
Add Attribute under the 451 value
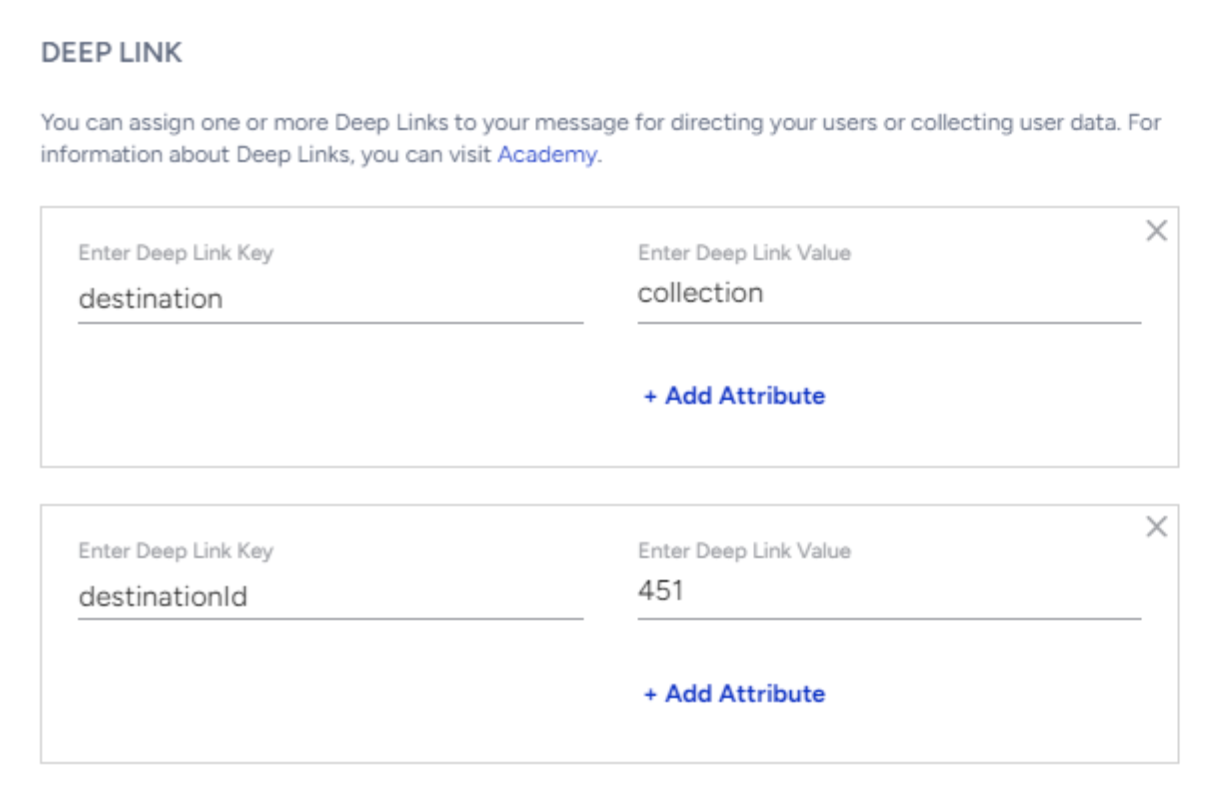coord(734,694)
